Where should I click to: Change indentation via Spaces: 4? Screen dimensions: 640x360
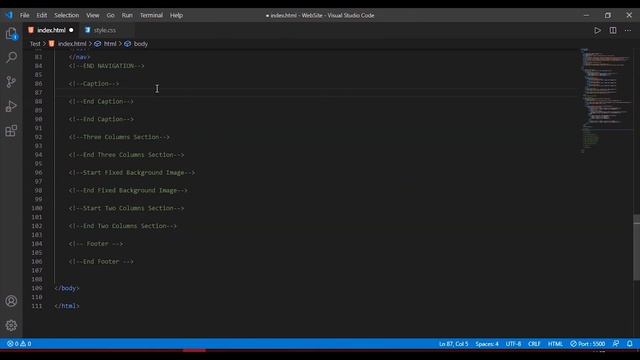coord(487,344)
